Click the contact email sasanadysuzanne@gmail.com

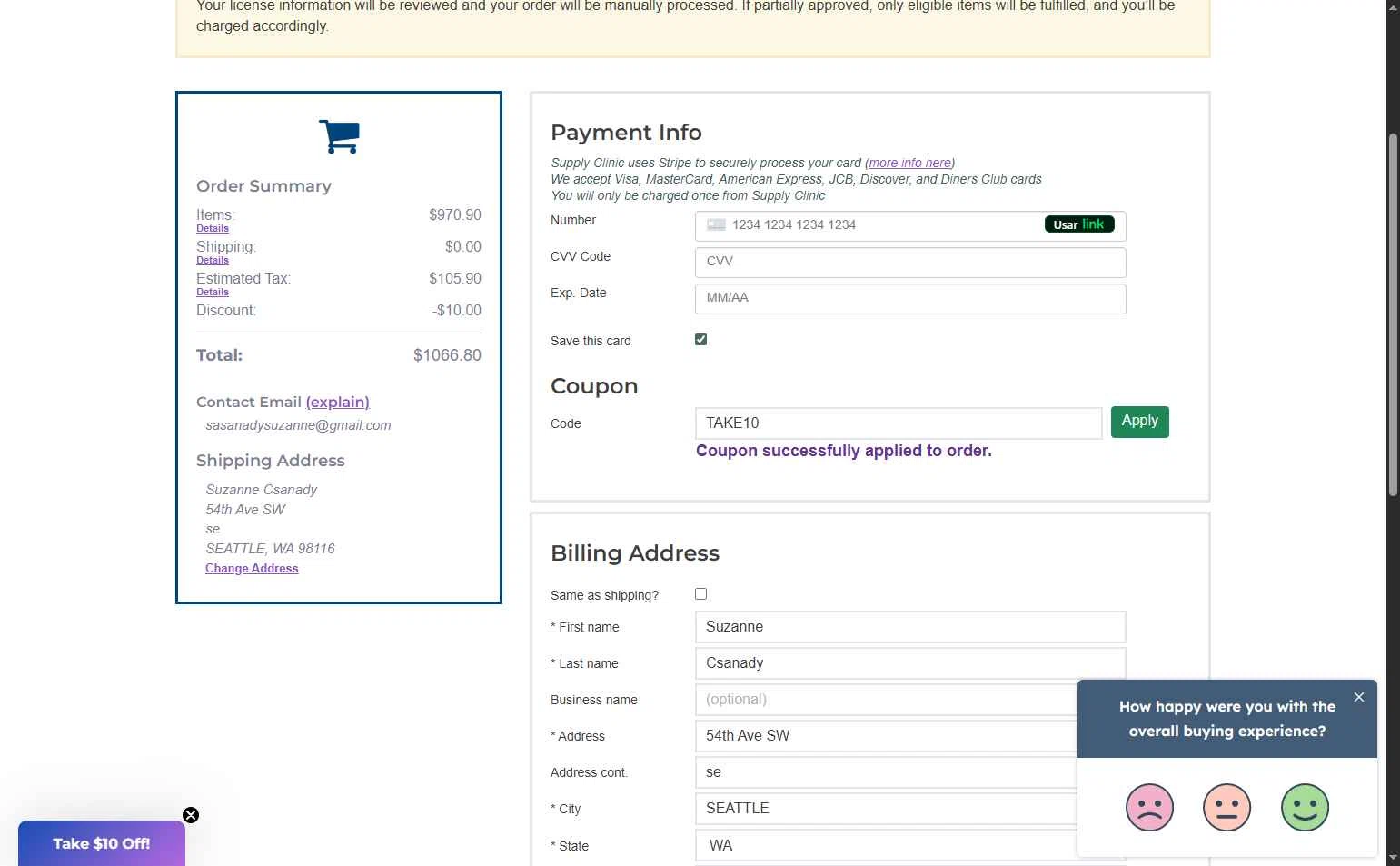coord(298,425)
